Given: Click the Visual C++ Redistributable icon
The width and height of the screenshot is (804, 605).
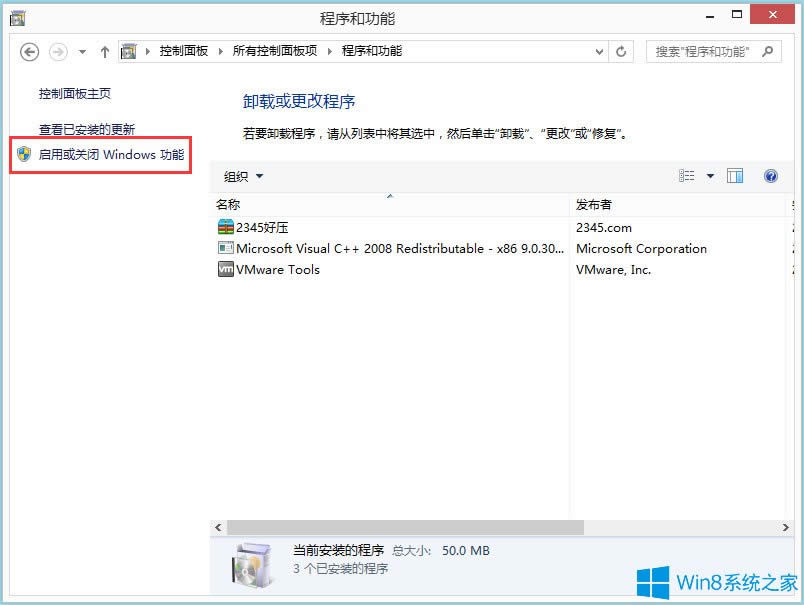Looking at the screenshot, I should [226, 248].
